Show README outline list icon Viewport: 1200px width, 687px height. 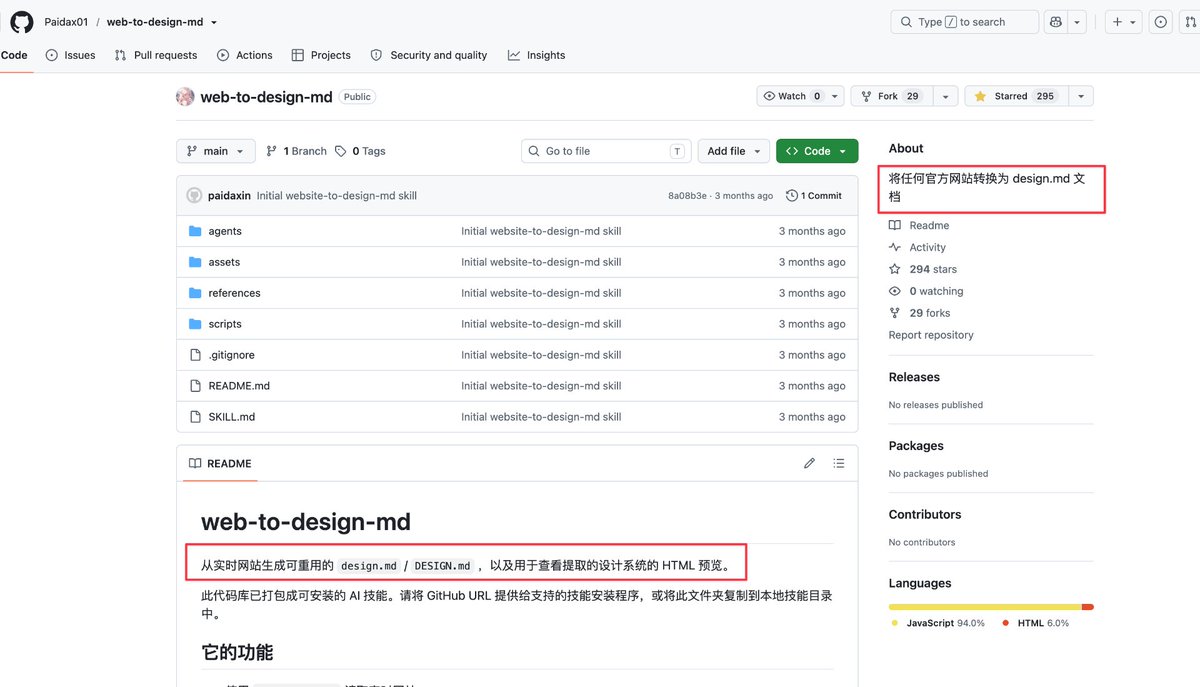(x=839, y=463)
